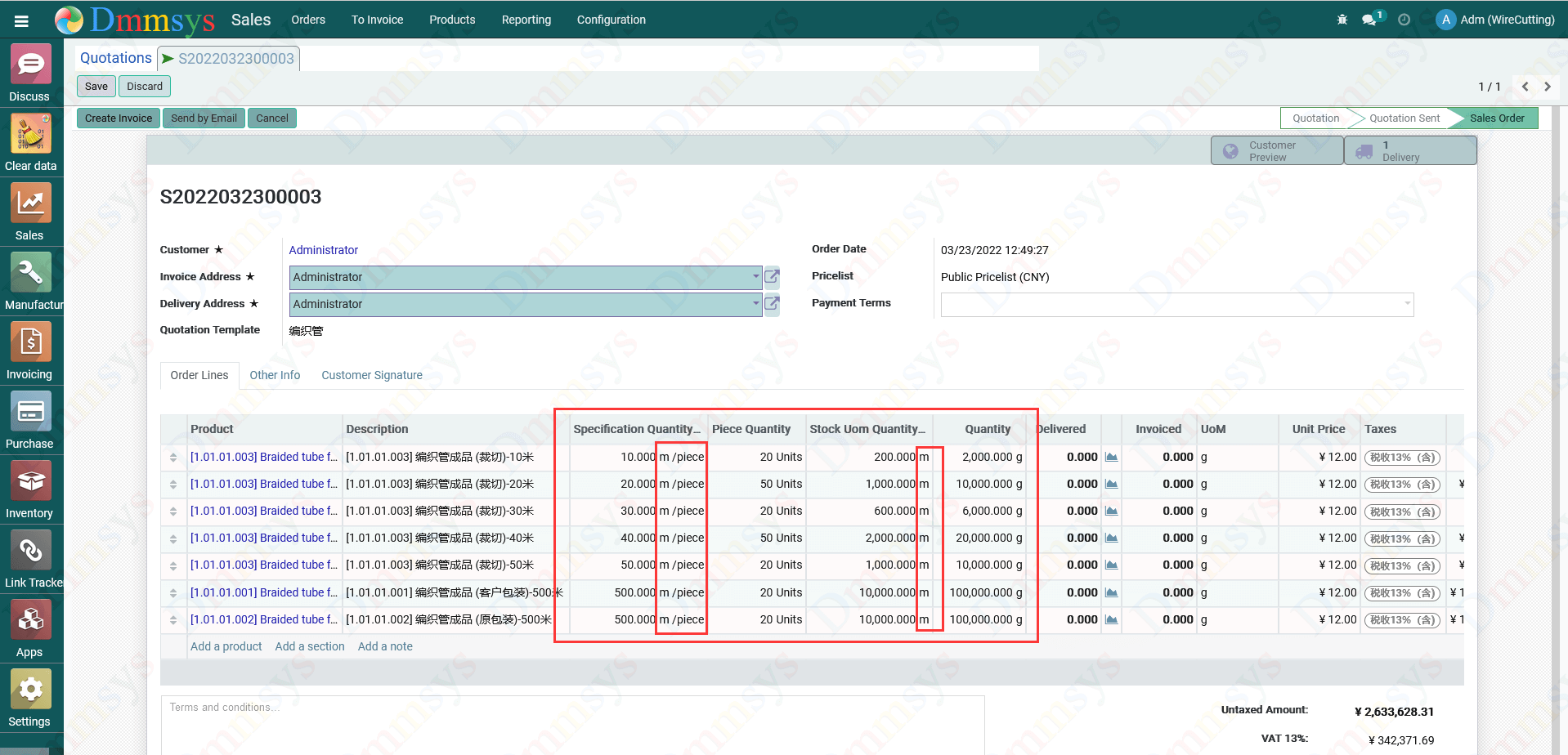Image resolution: width=1568 pixels, height=755 pixels.
Task: Expand the Delivery Address dropdown
Action: (x=755, y=304)
